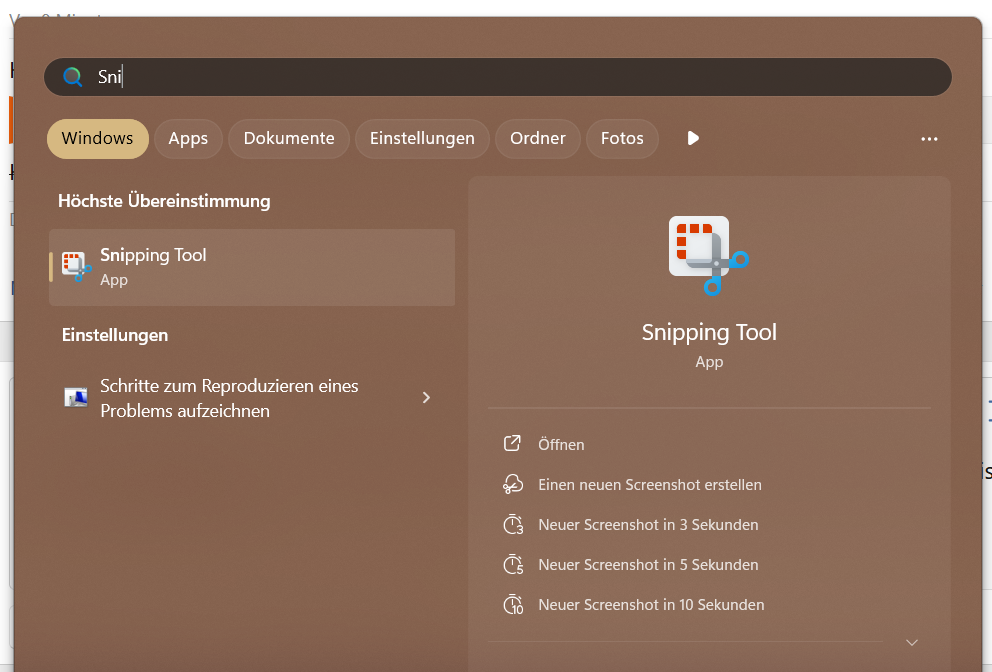
Task: Click the 10-second timer icon
Action: pos(513,605)
